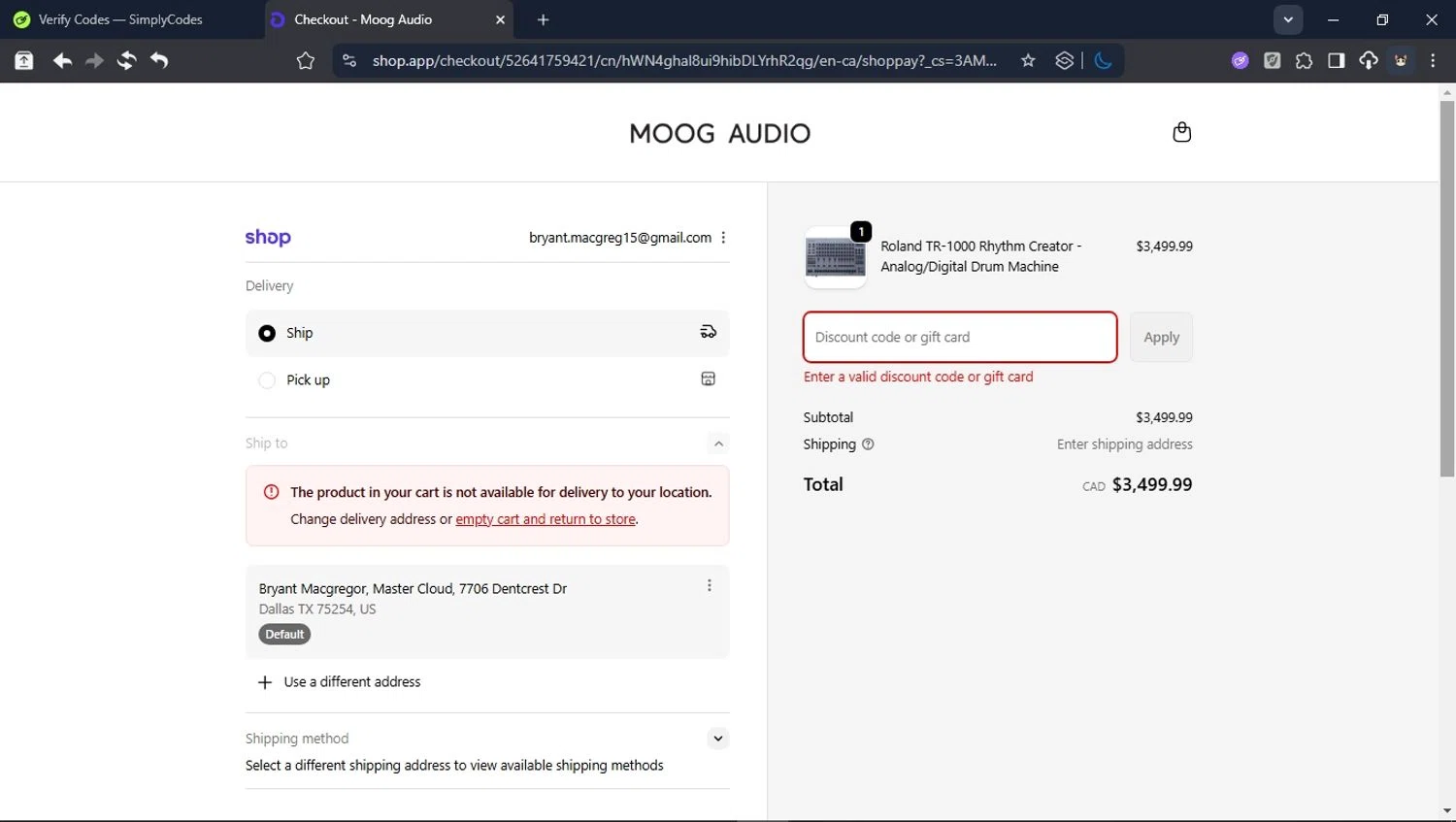Focus the discount code or gift card field
The width and height of the screenshot is (1456, 822).
[x=960, y=337]
